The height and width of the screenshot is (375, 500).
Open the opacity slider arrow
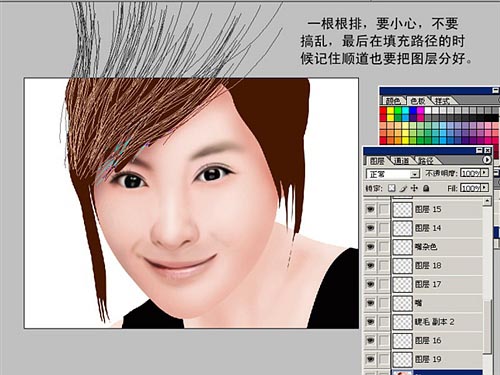(x=485, y=173)
